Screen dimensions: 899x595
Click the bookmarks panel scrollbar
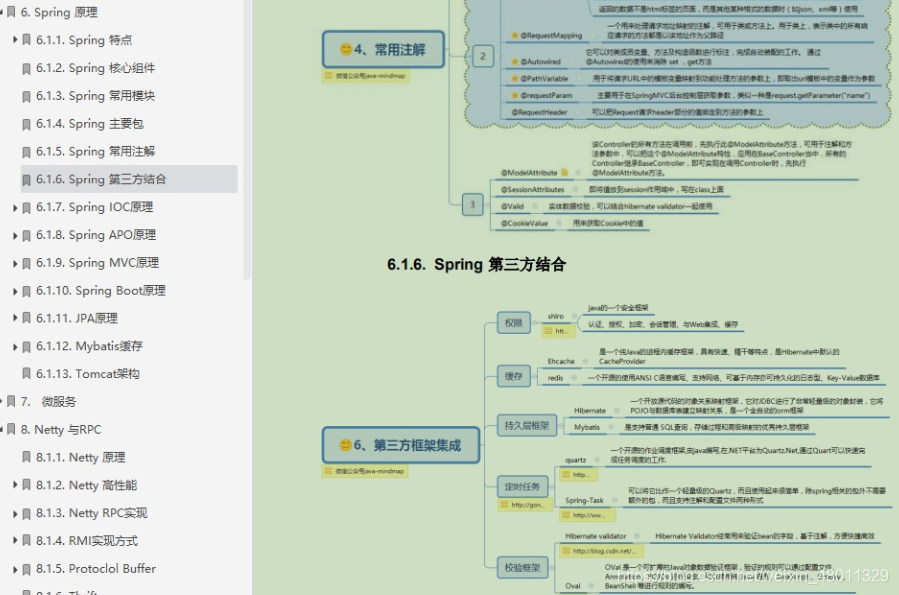pos(247,138)
